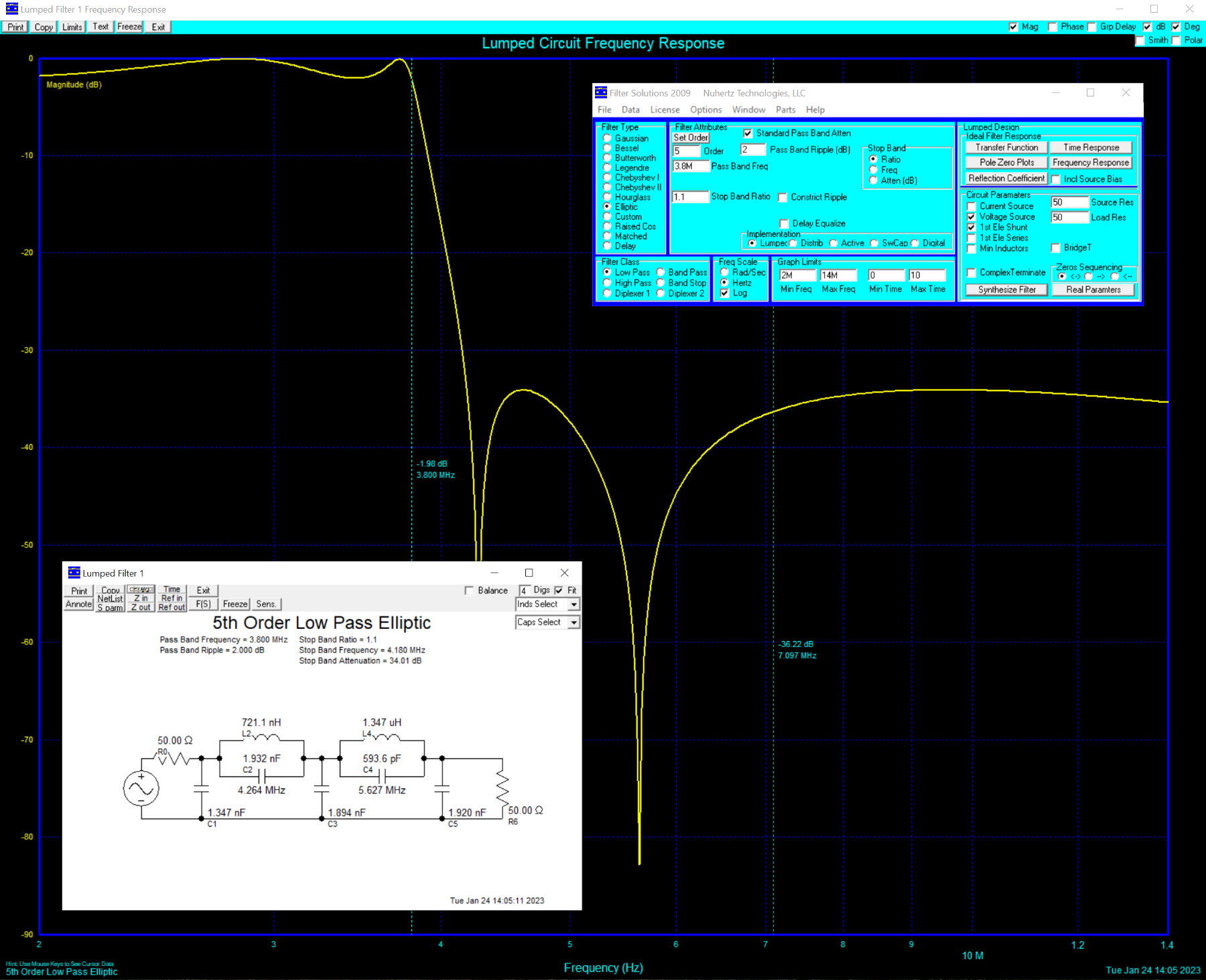This screenshot has width=1206, height=980.
Task: Choose Rad/Sec frequency scale
Action: coord(724,272)
